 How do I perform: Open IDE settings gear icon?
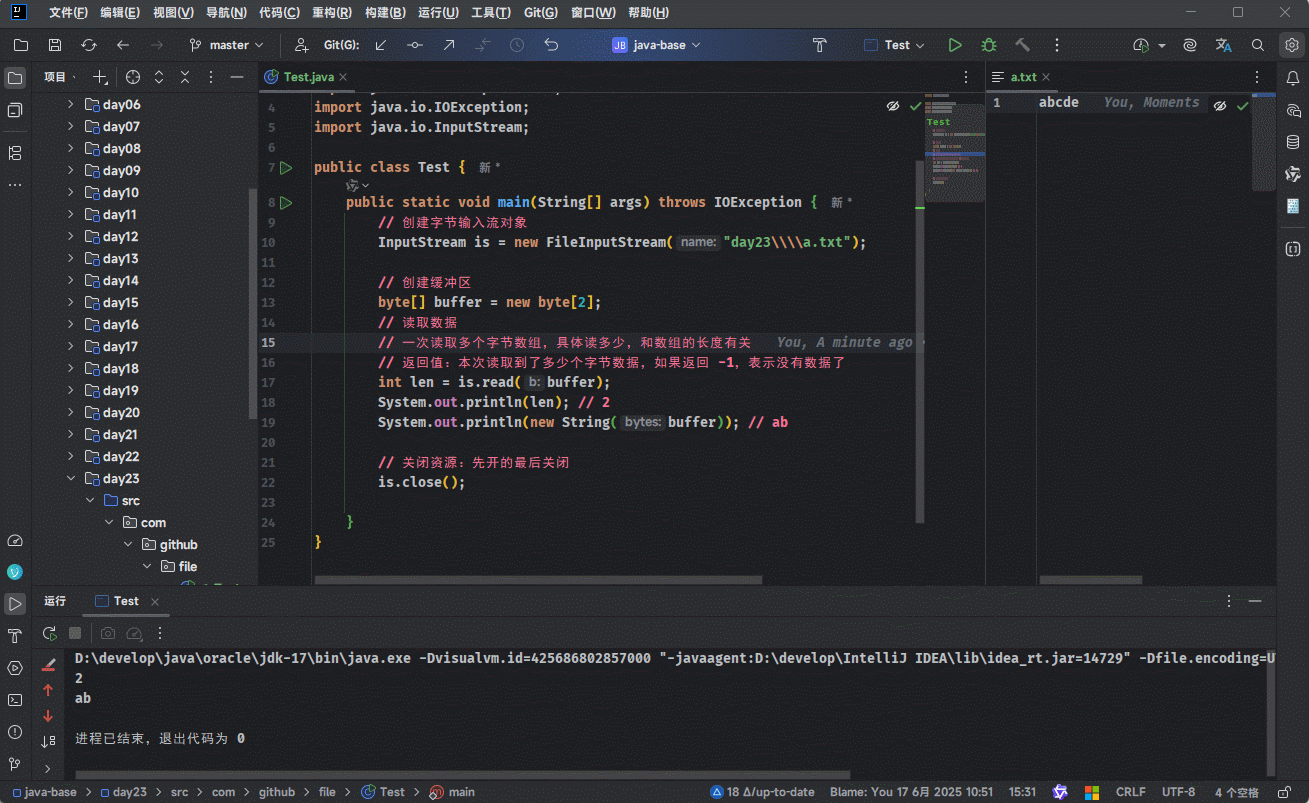(x=1291, y=45)
